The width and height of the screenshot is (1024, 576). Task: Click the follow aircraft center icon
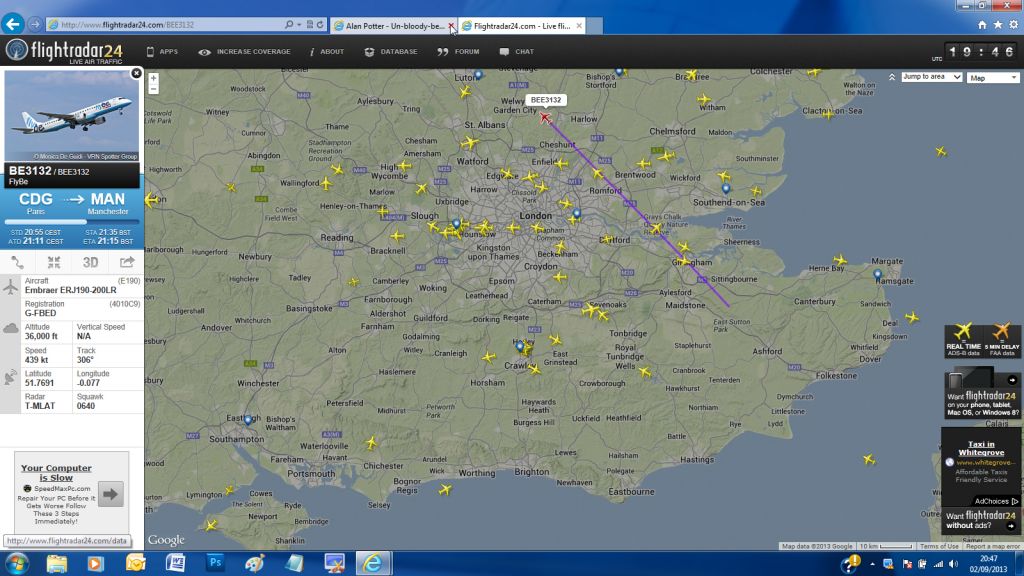[54, 263]
